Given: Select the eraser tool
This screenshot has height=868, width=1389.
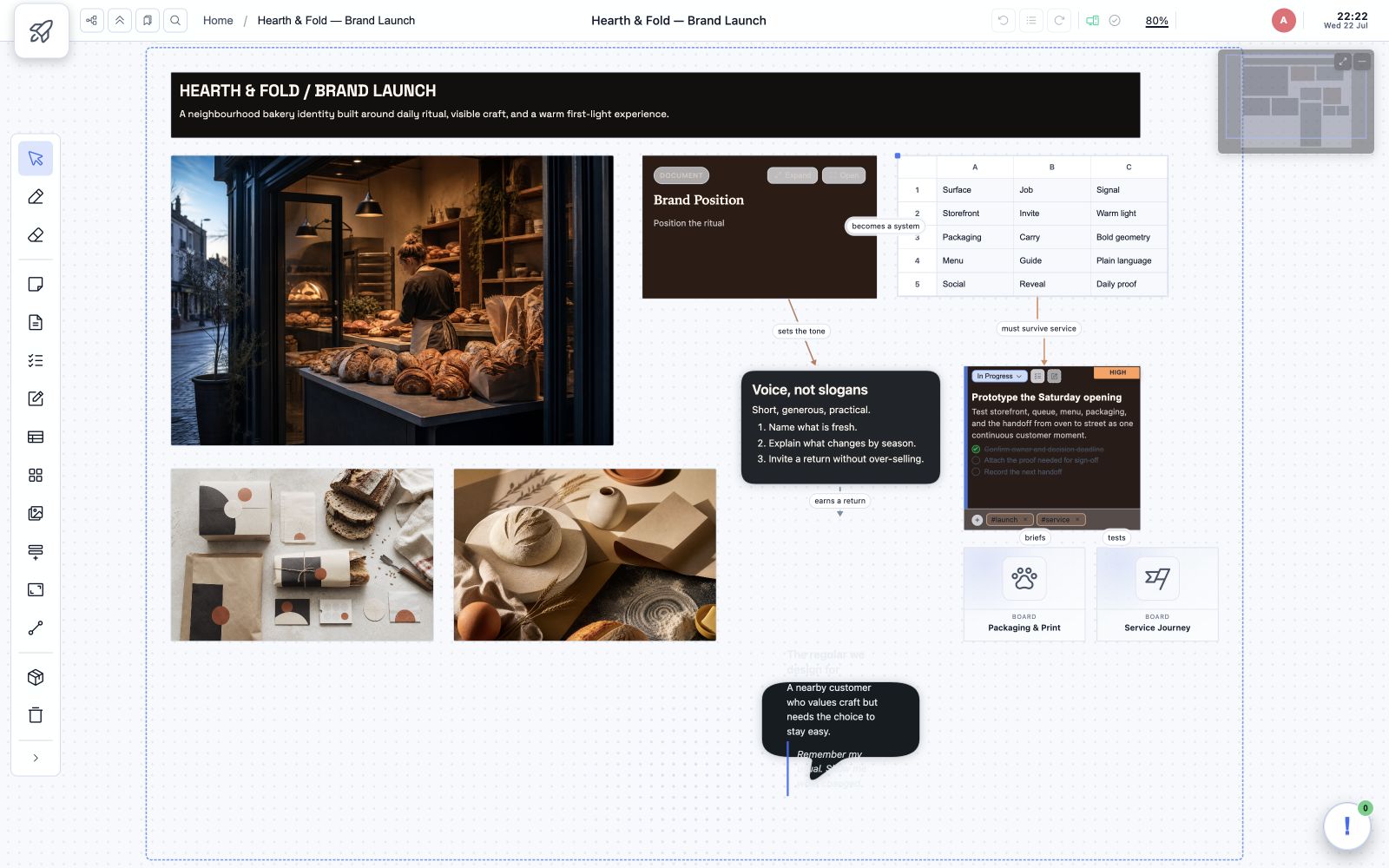Looking at the screenshot, I should [x=36, y=235].
